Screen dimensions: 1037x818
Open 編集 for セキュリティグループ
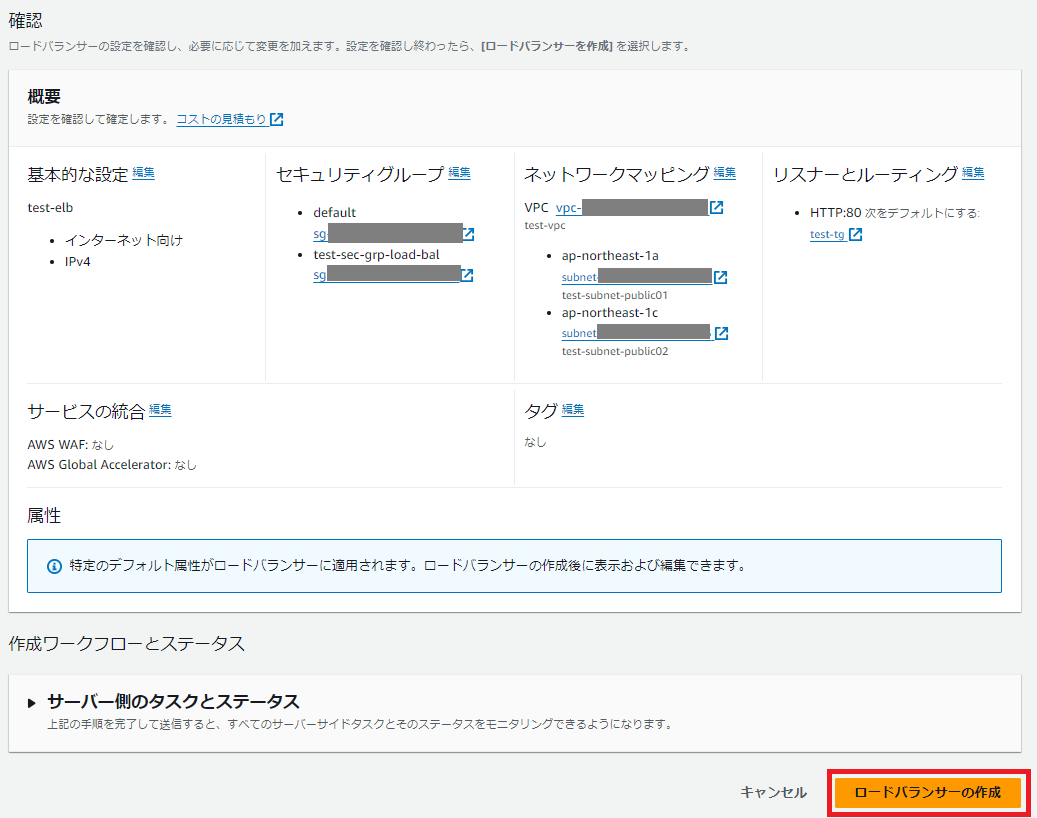coord(459,173)
